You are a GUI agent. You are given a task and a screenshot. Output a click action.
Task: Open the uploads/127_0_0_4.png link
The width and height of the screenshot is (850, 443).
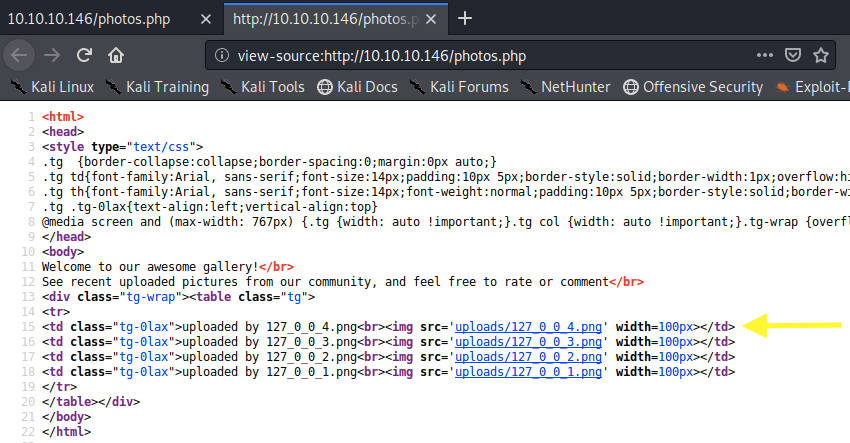529,326
